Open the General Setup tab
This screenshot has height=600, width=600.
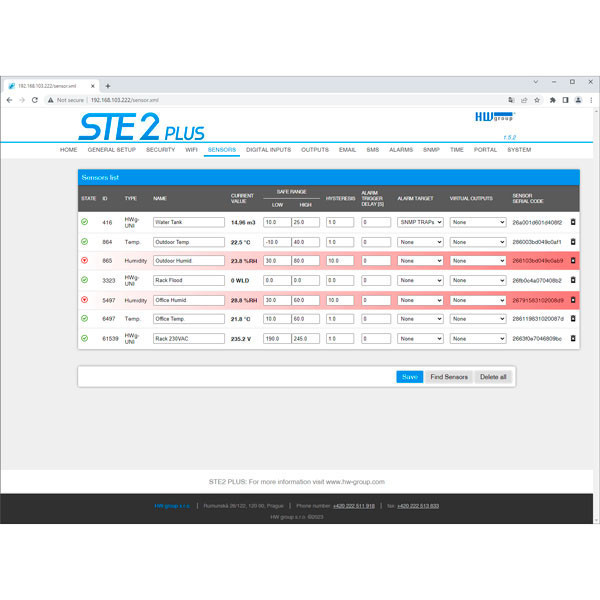[112, 149]
